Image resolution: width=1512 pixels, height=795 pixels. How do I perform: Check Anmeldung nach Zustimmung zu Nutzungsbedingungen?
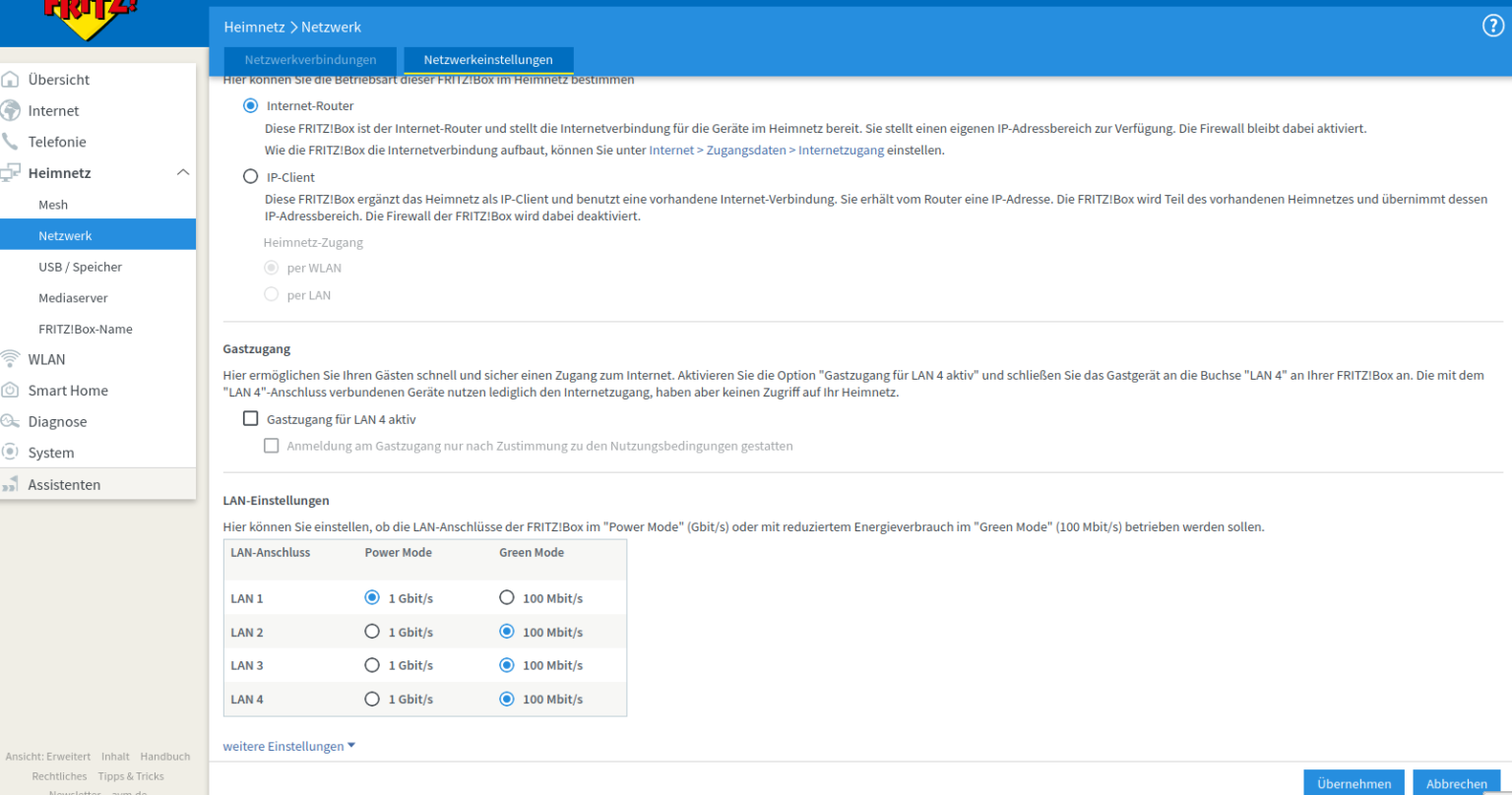(x=271, y=446)
